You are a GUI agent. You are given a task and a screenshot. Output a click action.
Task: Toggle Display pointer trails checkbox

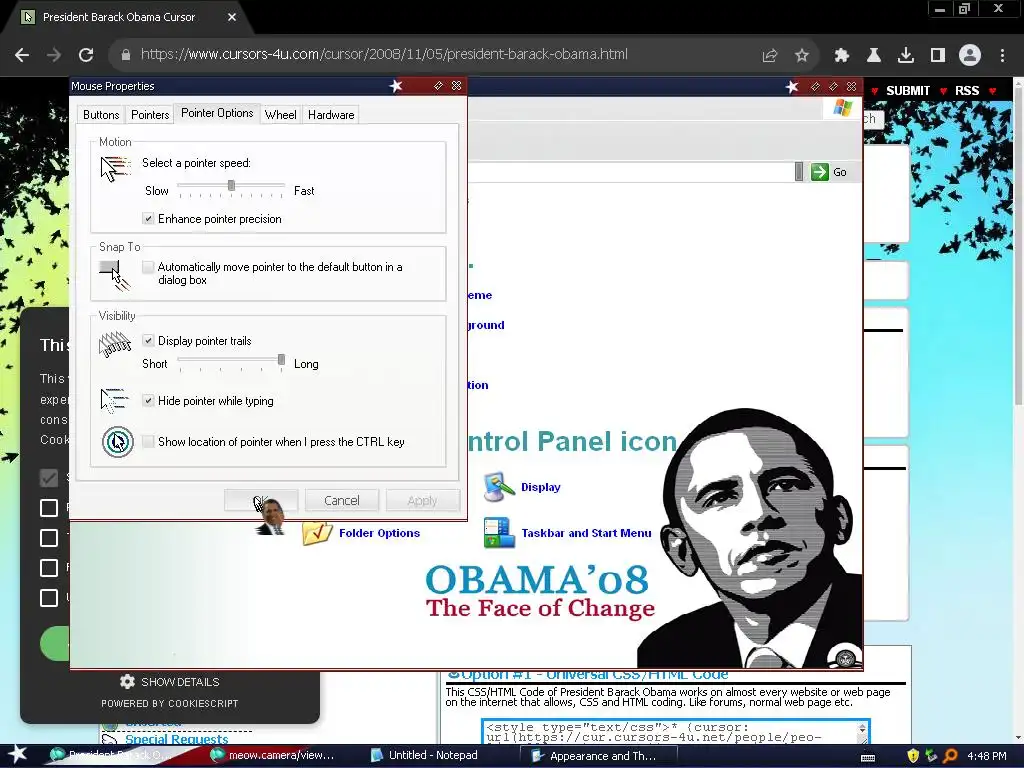[148, 340]
